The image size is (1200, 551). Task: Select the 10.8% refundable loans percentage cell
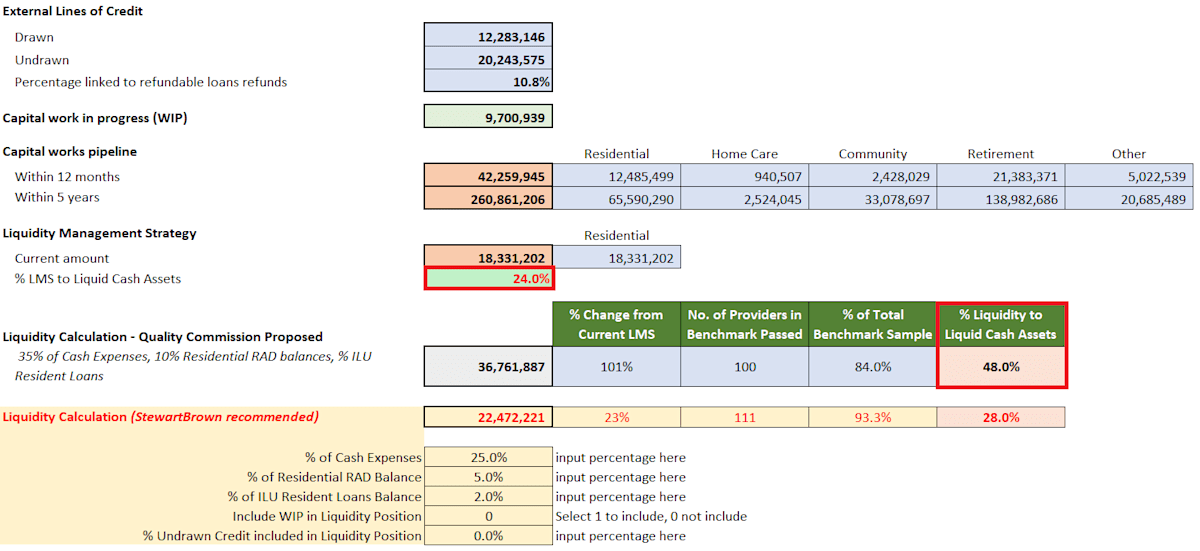pyautogui.click(x=488, y=81)
